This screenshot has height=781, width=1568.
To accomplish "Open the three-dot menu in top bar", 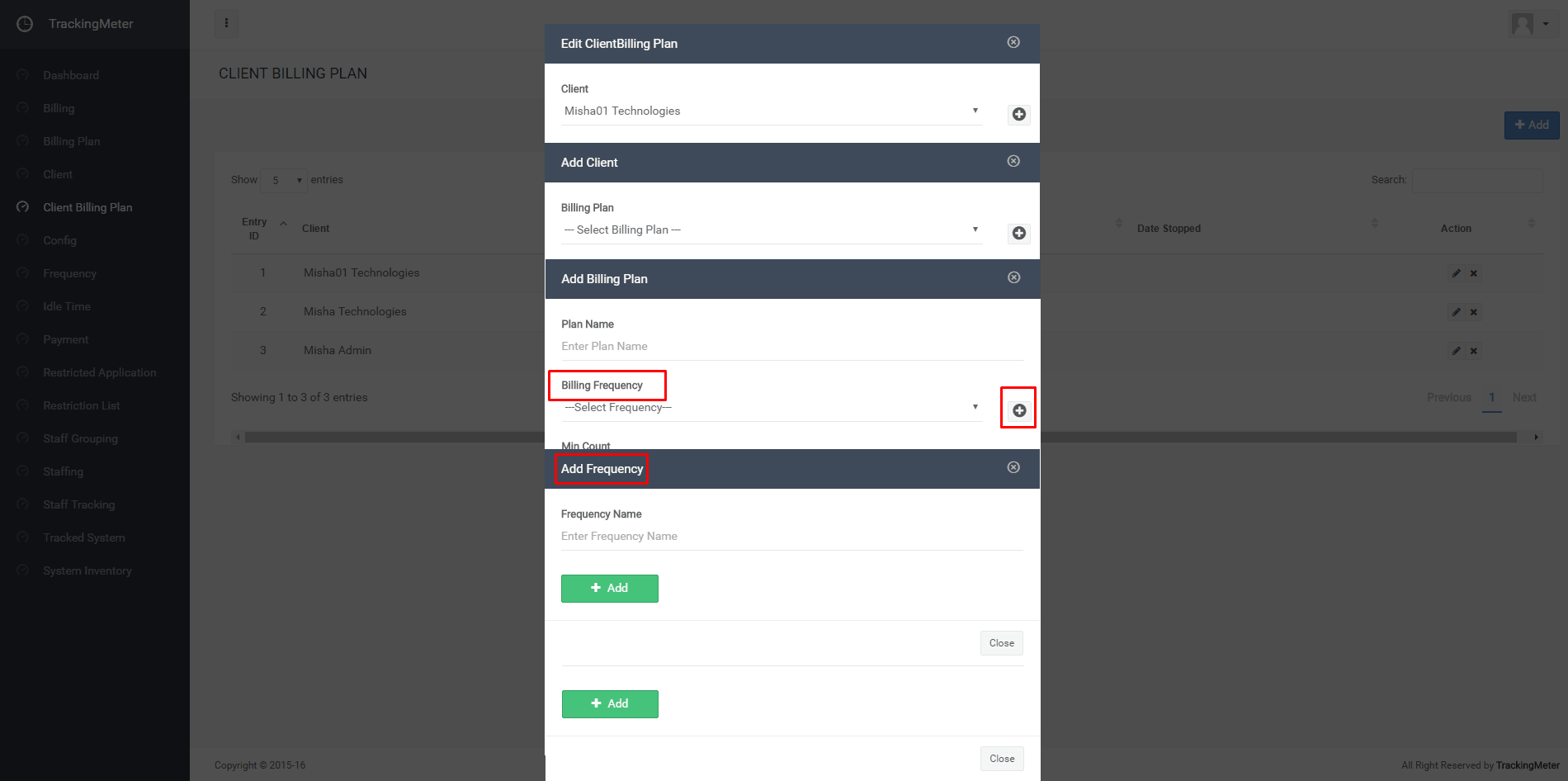I will (x=226, y=23).
